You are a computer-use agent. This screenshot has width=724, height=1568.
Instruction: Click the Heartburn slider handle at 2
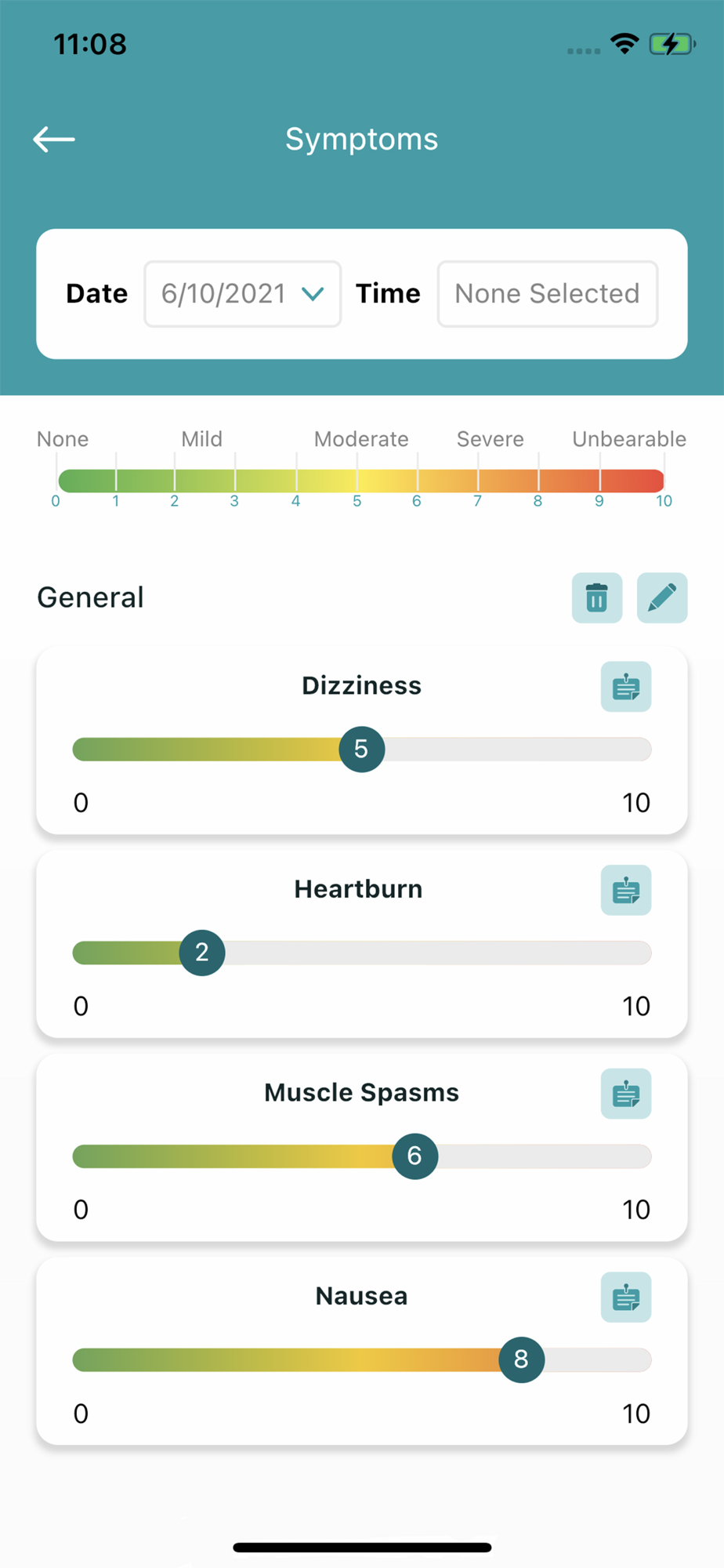202,953
